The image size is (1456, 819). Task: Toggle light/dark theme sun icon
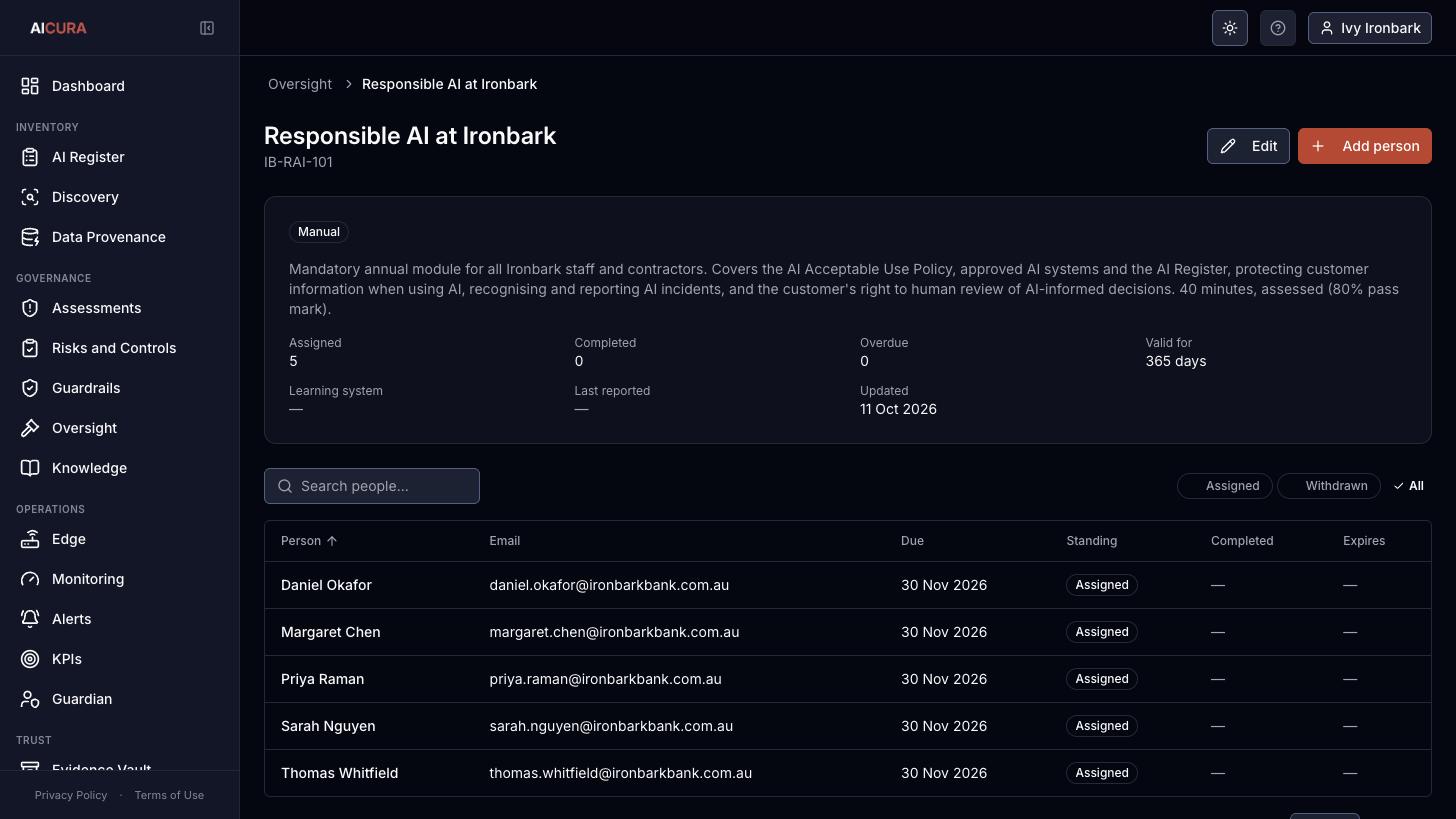tap(1230, 28)
